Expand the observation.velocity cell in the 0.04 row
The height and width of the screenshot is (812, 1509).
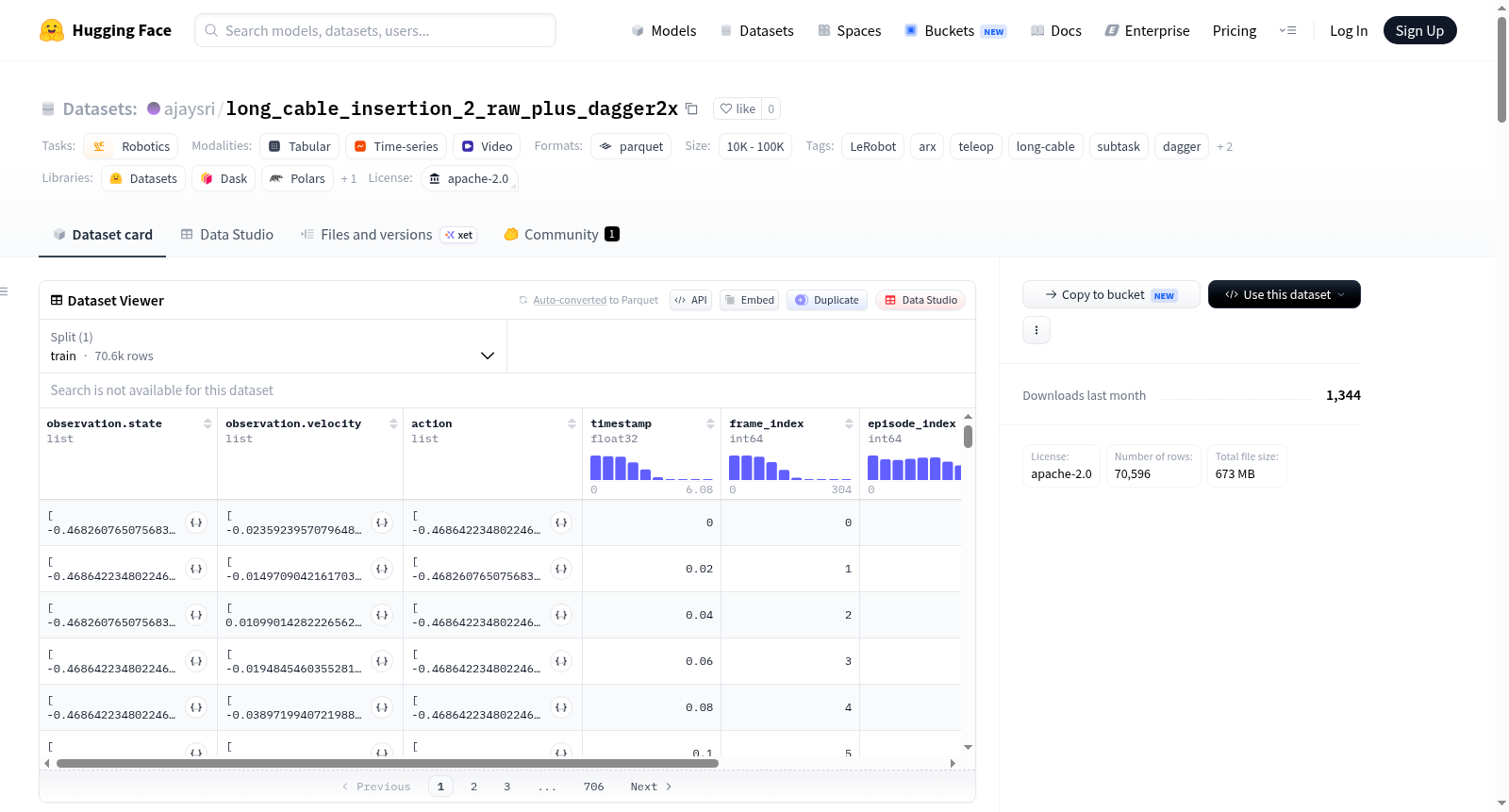pyautogui.click(x=382, y=615)
